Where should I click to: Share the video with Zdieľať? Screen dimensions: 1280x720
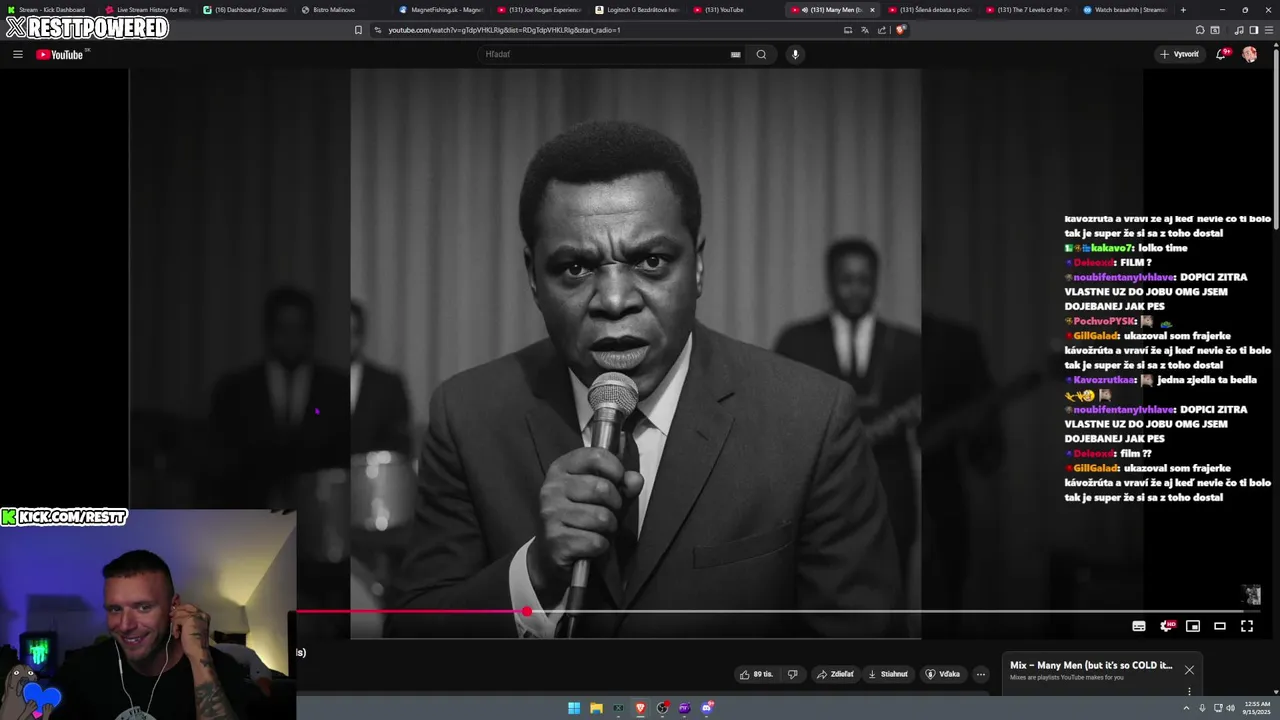click(836, 674)
